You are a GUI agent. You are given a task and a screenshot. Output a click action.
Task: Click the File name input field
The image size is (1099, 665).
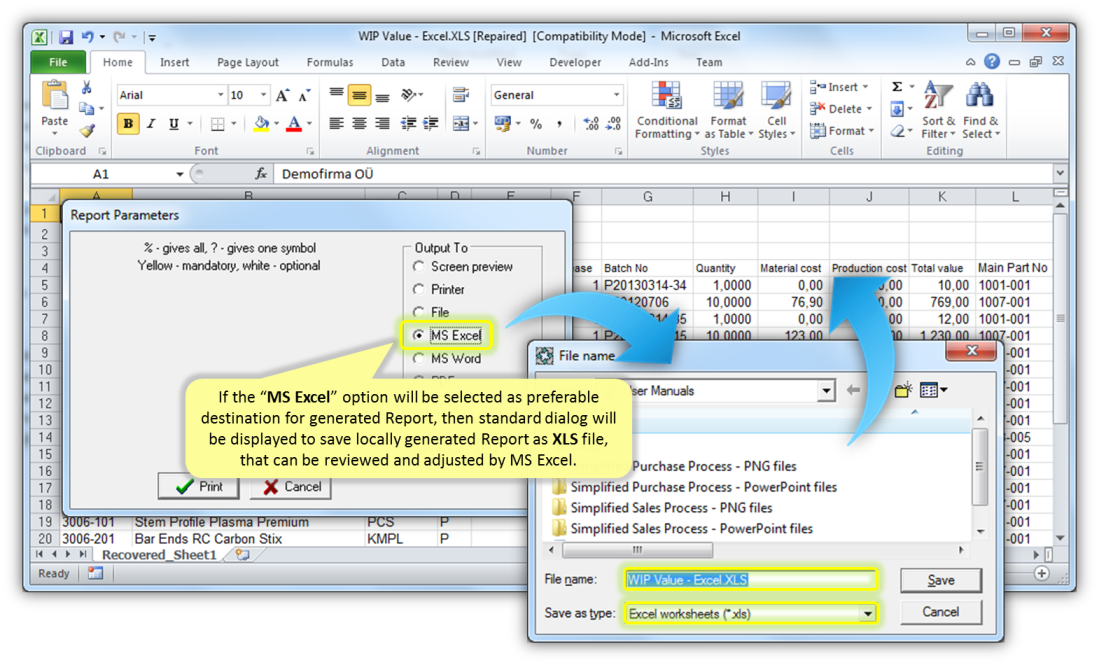coord(750,580)
